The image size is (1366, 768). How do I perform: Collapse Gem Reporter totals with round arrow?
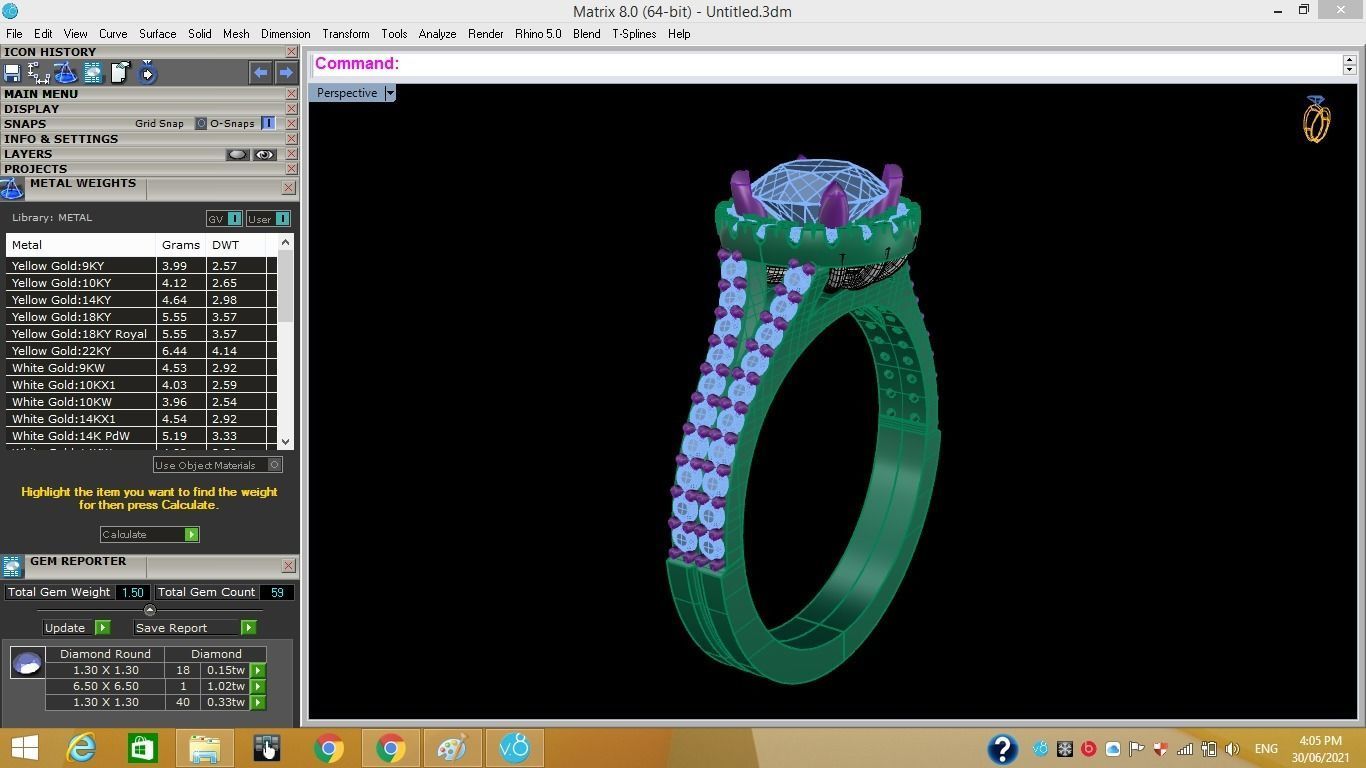point(150,610)
